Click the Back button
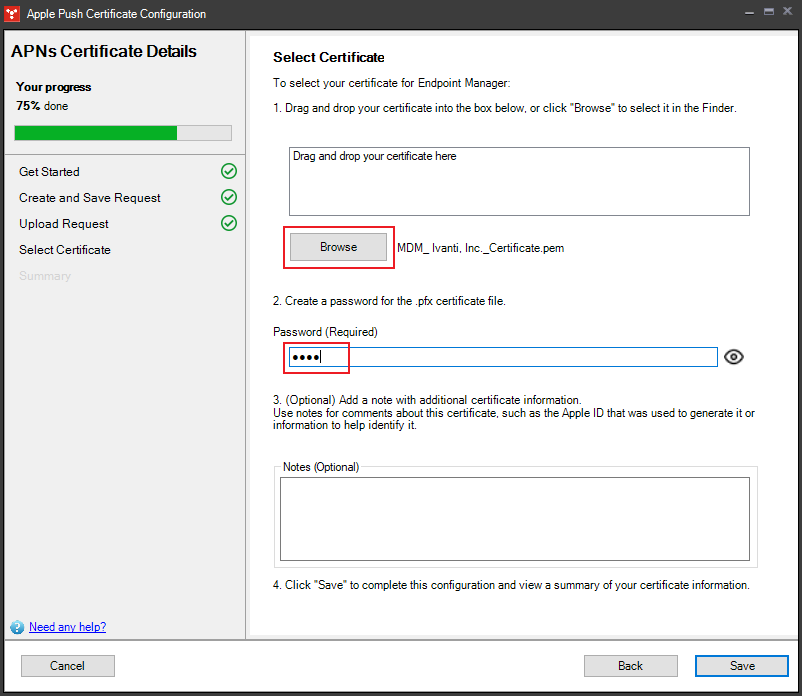802x696 pixels. click(630, 666)
